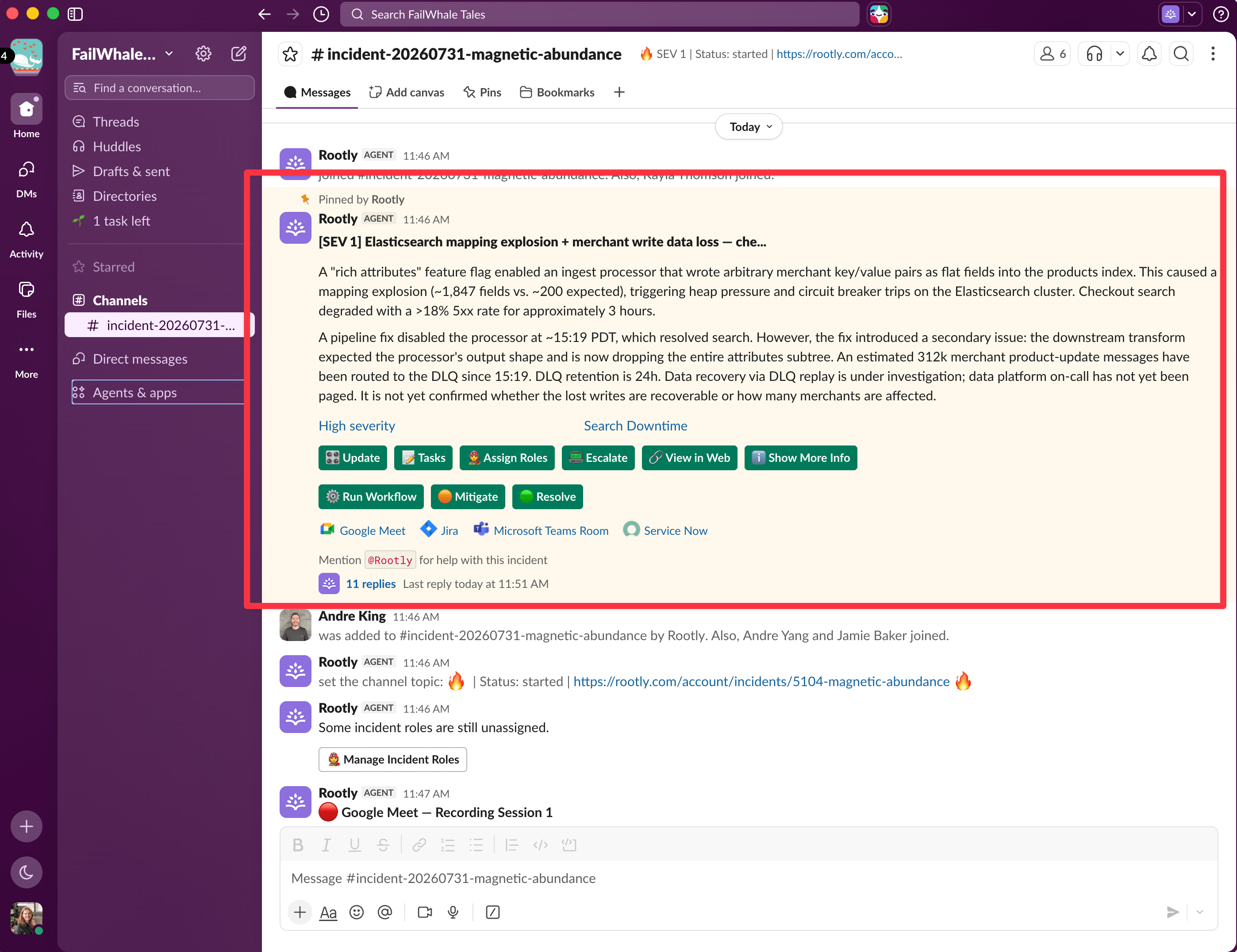Toggle bold formatting in composer
The image size is (1237, 952).
pos(298,845)
